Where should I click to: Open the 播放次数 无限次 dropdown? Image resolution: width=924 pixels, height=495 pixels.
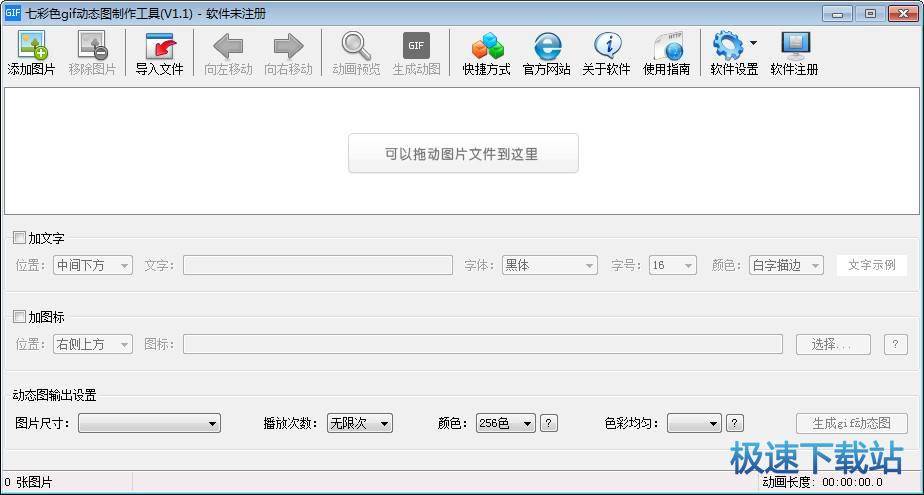360,424
